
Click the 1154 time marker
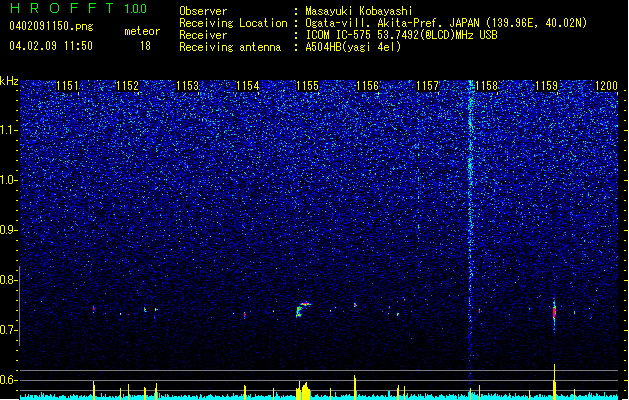pyautogui.click(x=248, y=86)
